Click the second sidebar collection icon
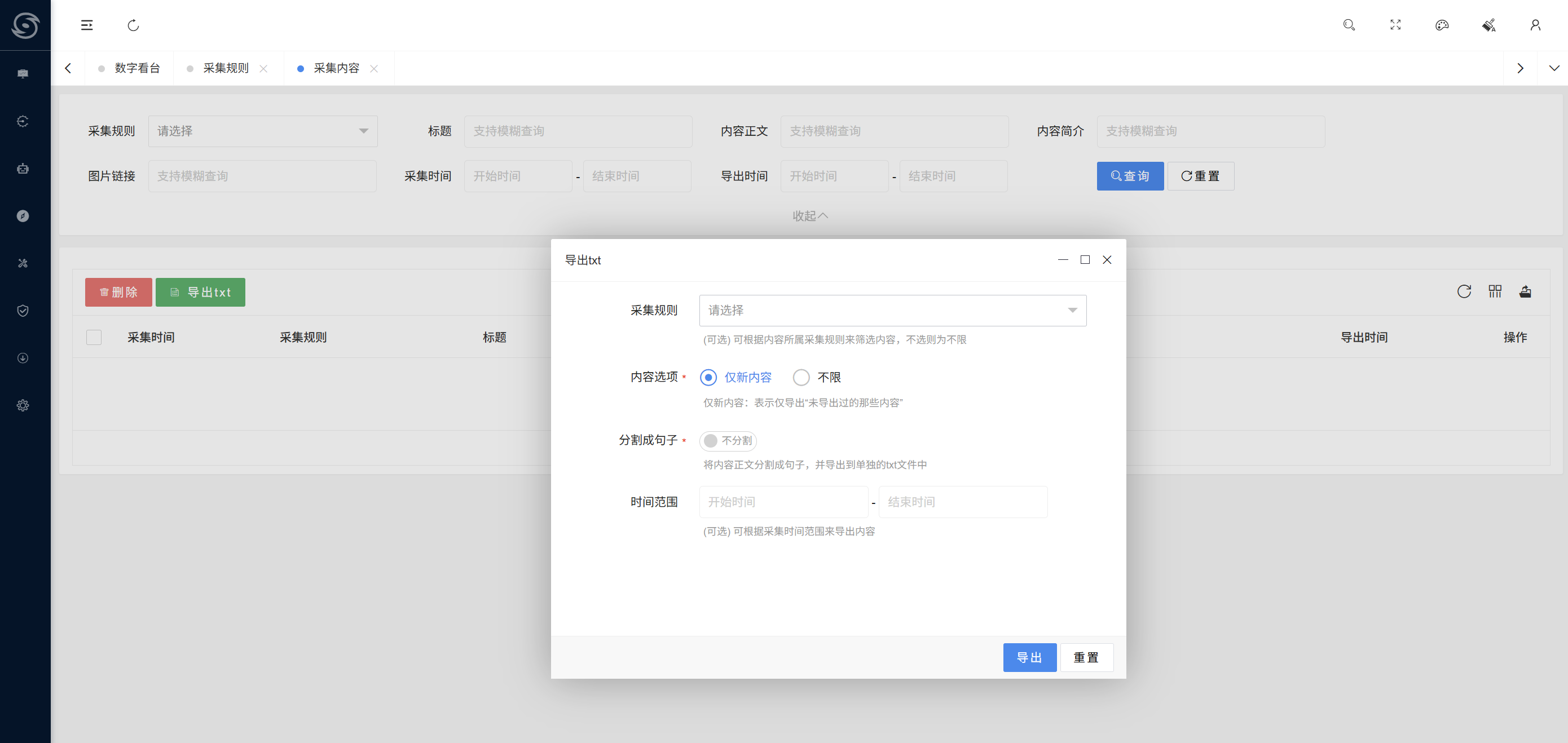Screen dimensions: 1568x743 click(23, 121)
